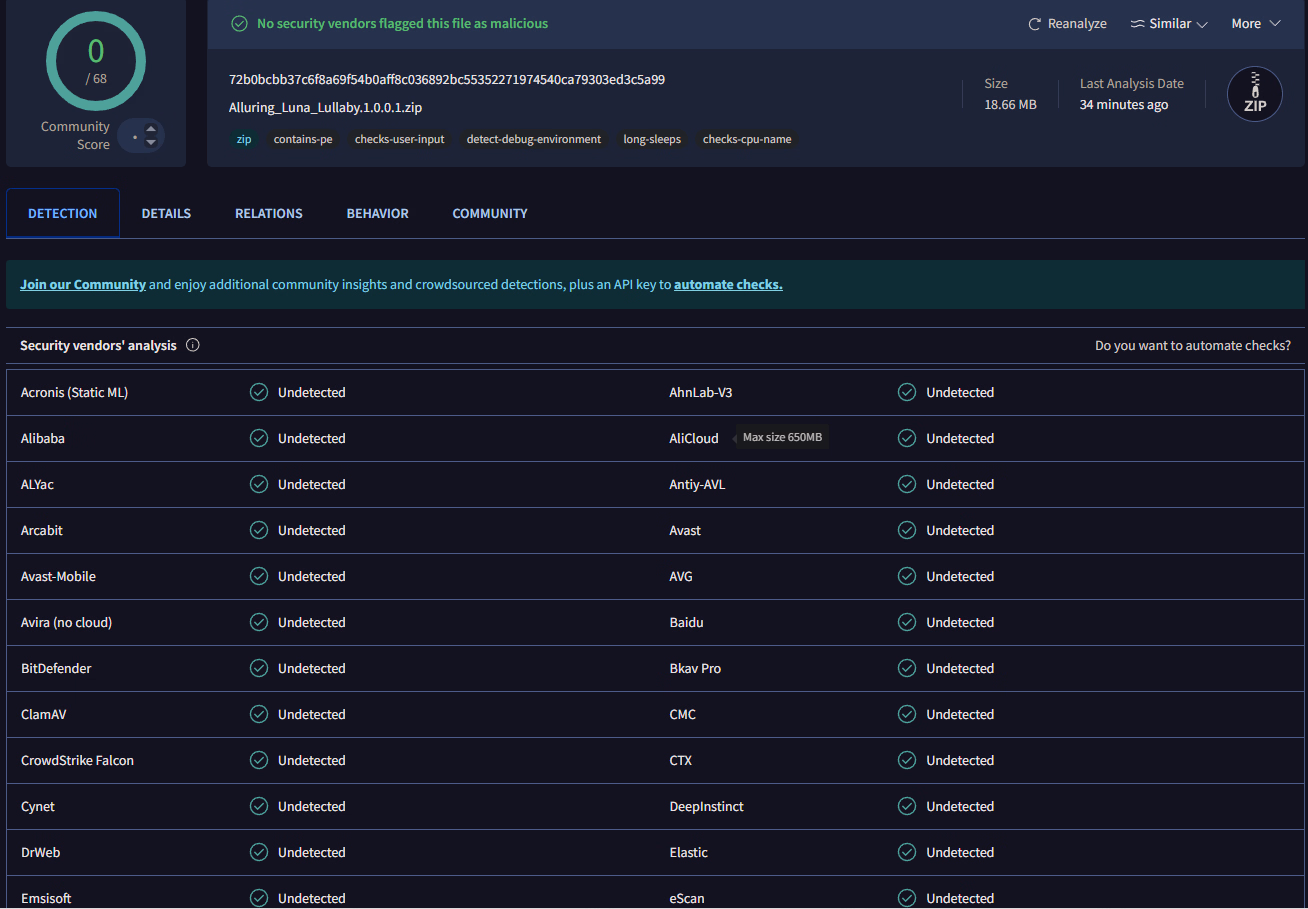Expand the More menu
The height and width of the screenshot is (909, 1308).
pyautogui.click(x=1256, y=24)
